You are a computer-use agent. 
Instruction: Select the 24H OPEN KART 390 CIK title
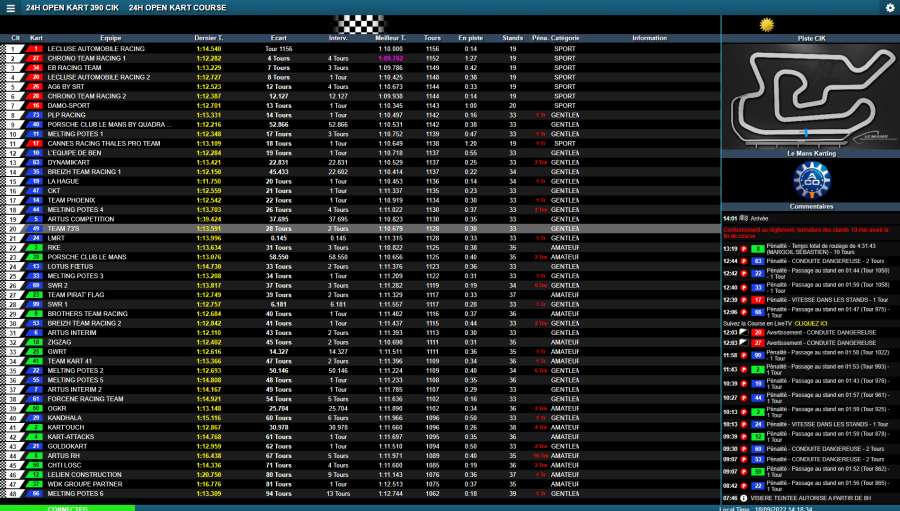(x=70, y=8)
